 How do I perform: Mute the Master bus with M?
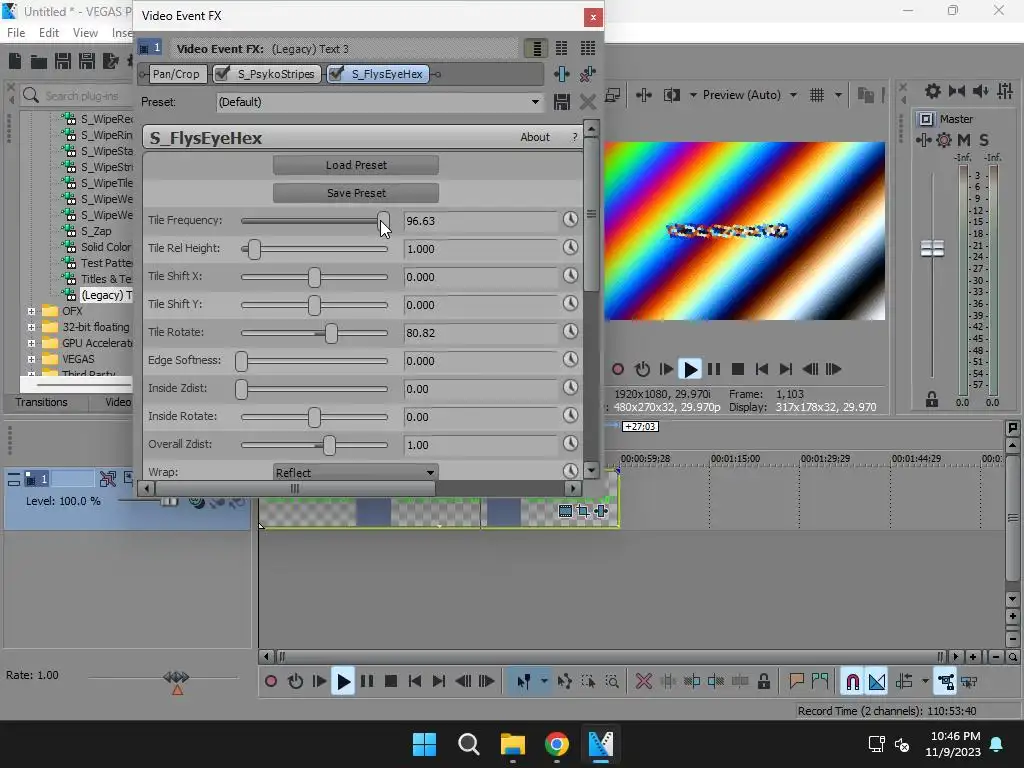point(963,140)
